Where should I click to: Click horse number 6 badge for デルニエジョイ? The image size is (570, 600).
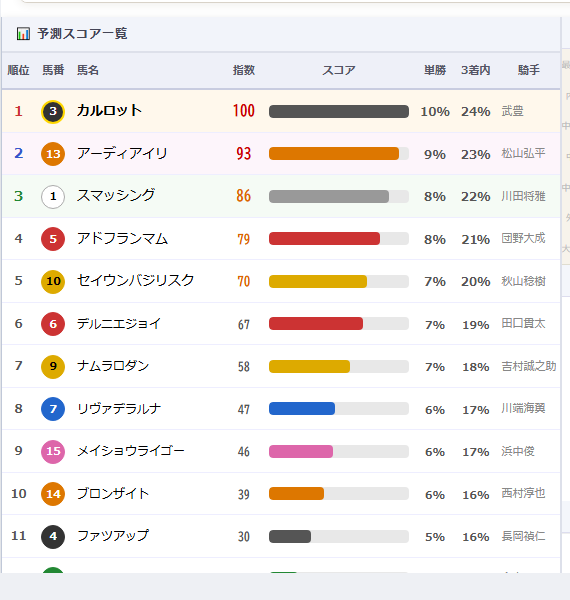click(x=53, y=324)
